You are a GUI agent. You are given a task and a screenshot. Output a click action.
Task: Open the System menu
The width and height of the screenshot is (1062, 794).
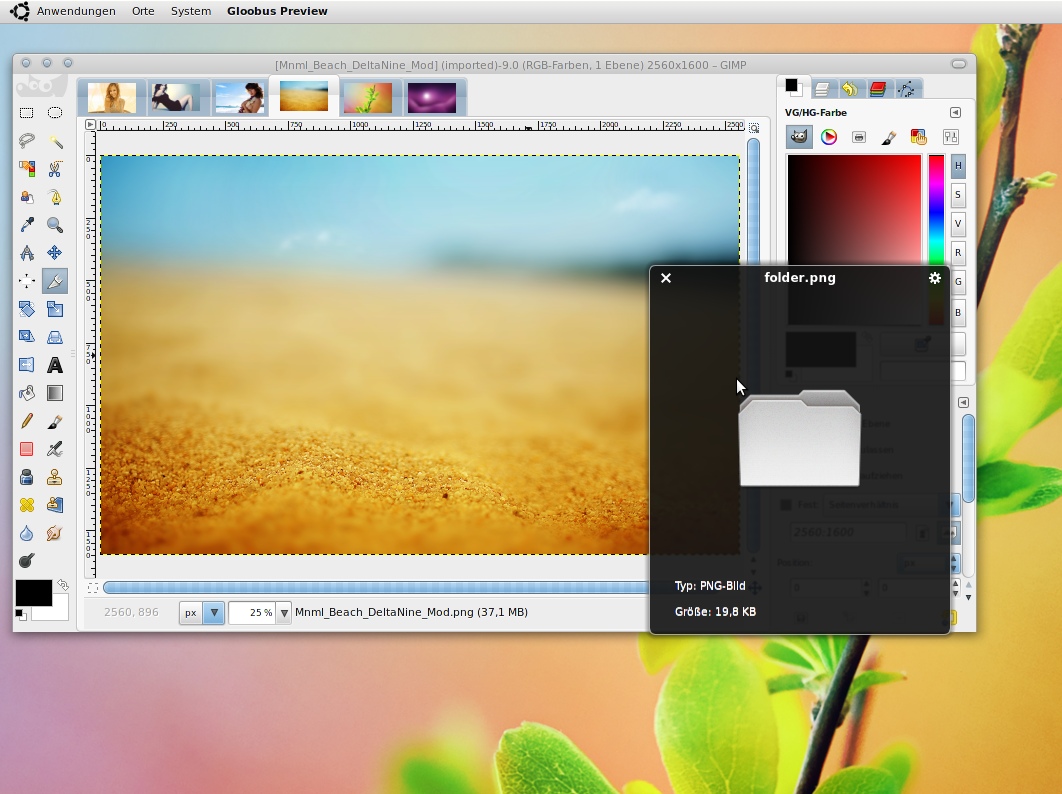click(191, 11)
